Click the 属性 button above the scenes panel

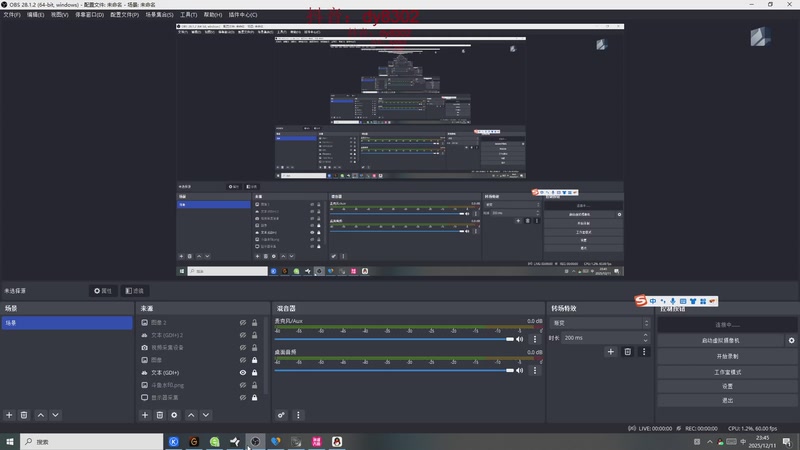pos(103,291)
